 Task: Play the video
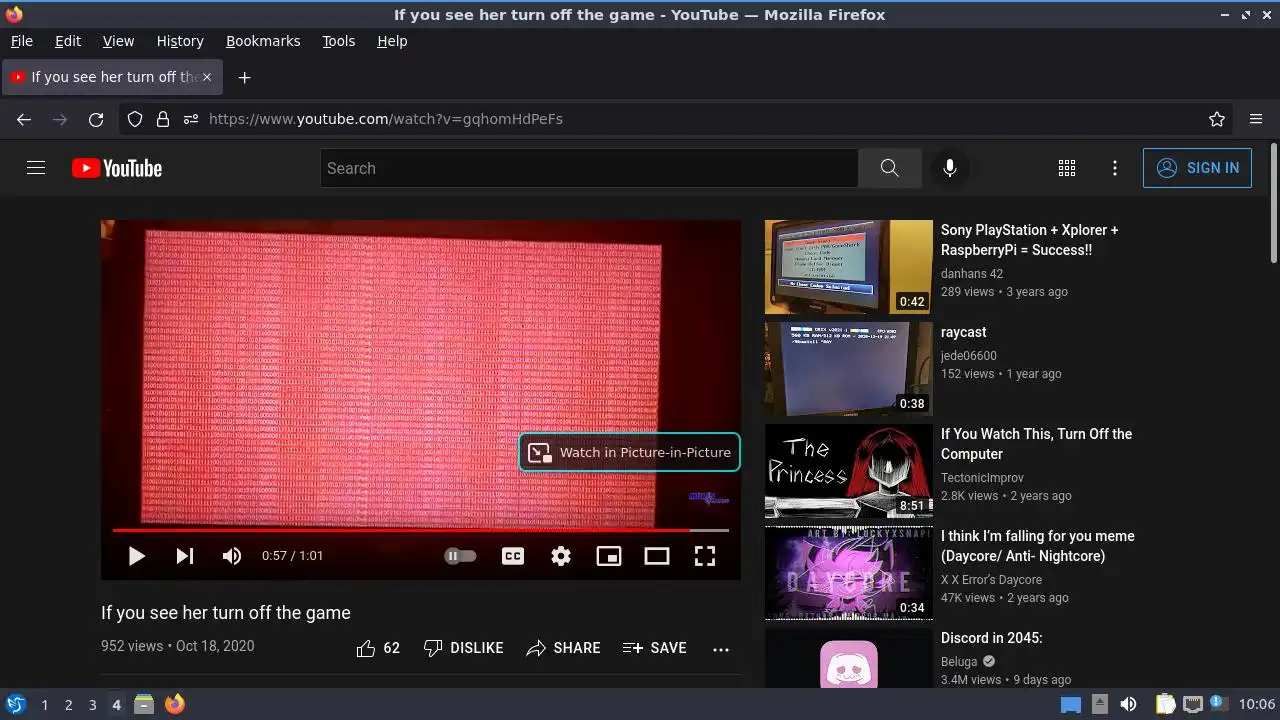137,556
